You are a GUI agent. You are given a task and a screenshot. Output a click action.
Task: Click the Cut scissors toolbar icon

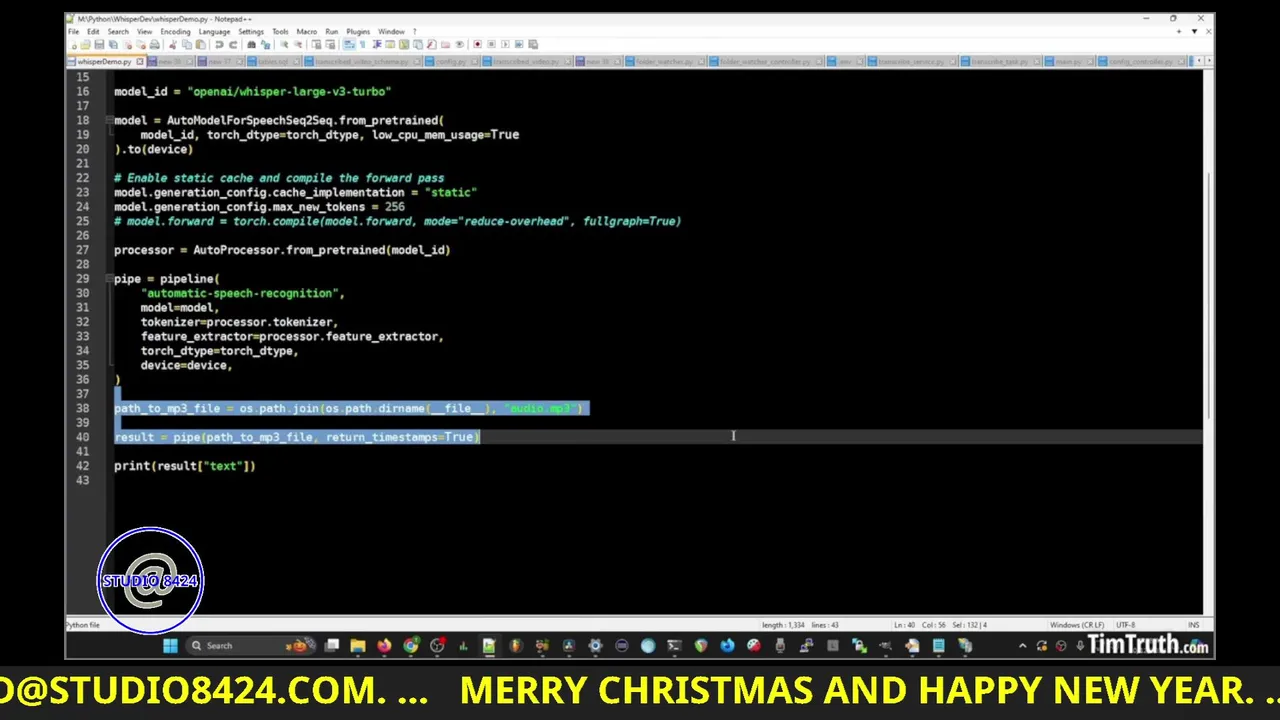tap(173, 44)
